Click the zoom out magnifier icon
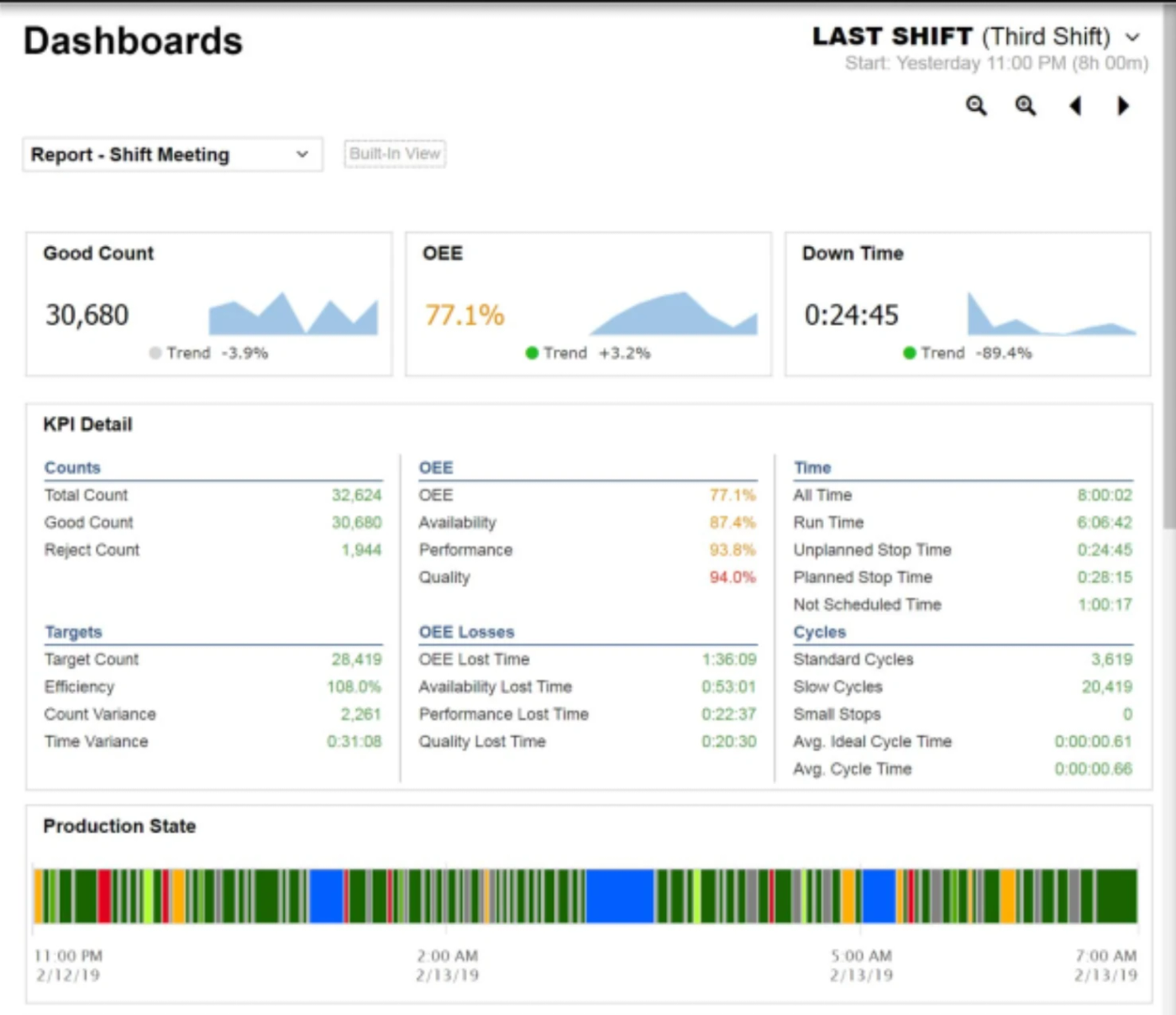1176x1015 pixels. click(x=976, y=106)
